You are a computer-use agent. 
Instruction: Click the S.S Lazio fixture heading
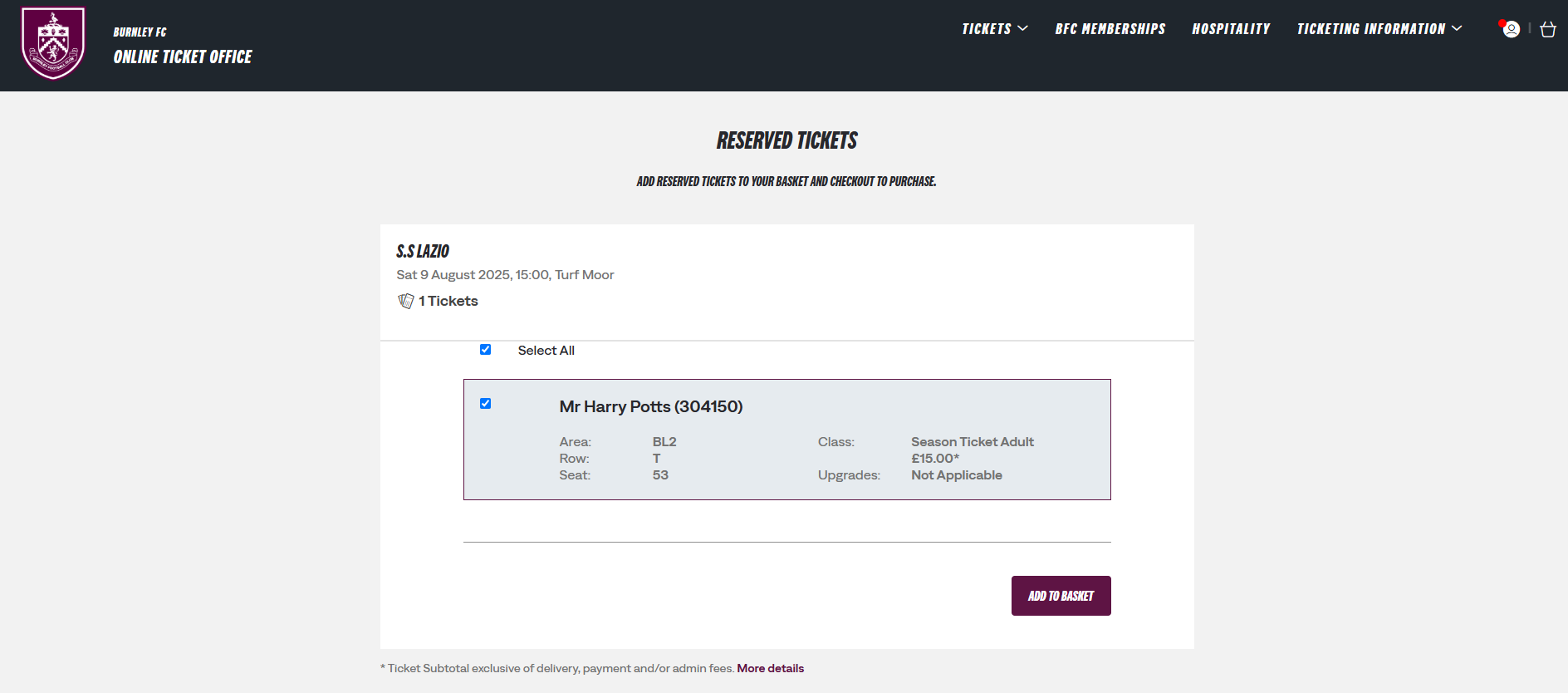coord(423,251)
